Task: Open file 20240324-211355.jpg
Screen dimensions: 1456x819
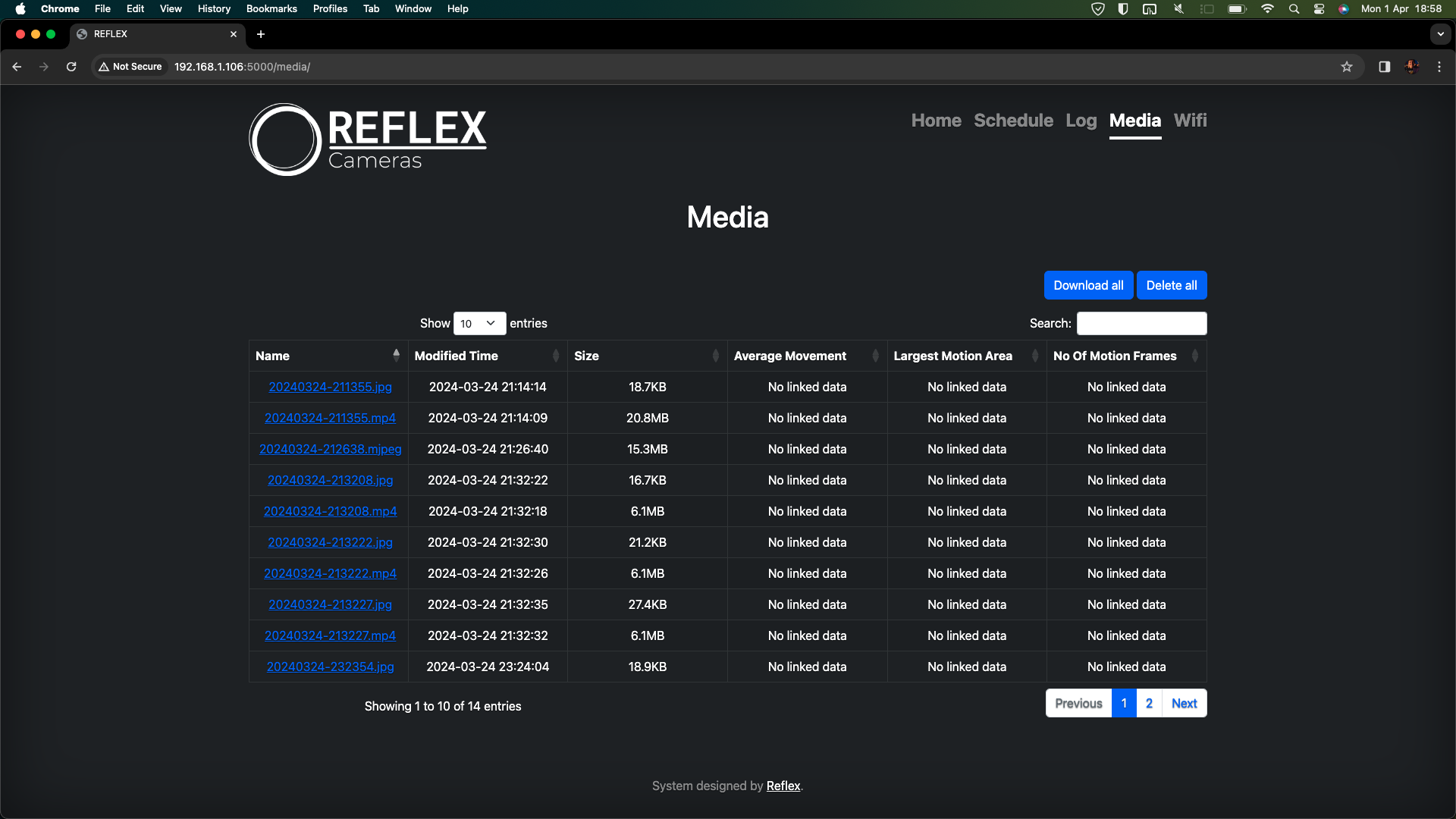Action: click(x=330, y=387)
